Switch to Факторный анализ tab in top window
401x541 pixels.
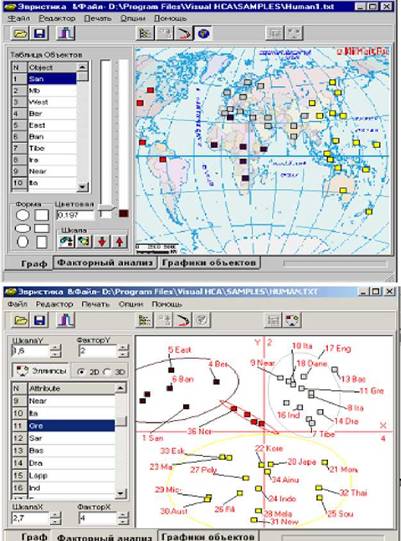[105, 263]
